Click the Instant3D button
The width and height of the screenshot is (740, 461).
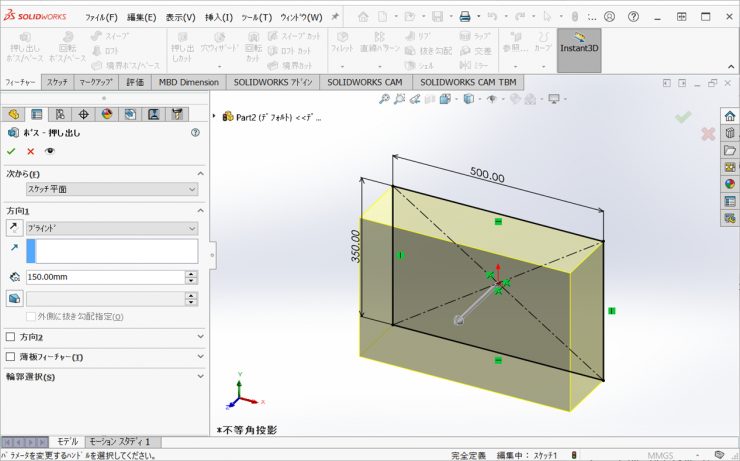579,47
